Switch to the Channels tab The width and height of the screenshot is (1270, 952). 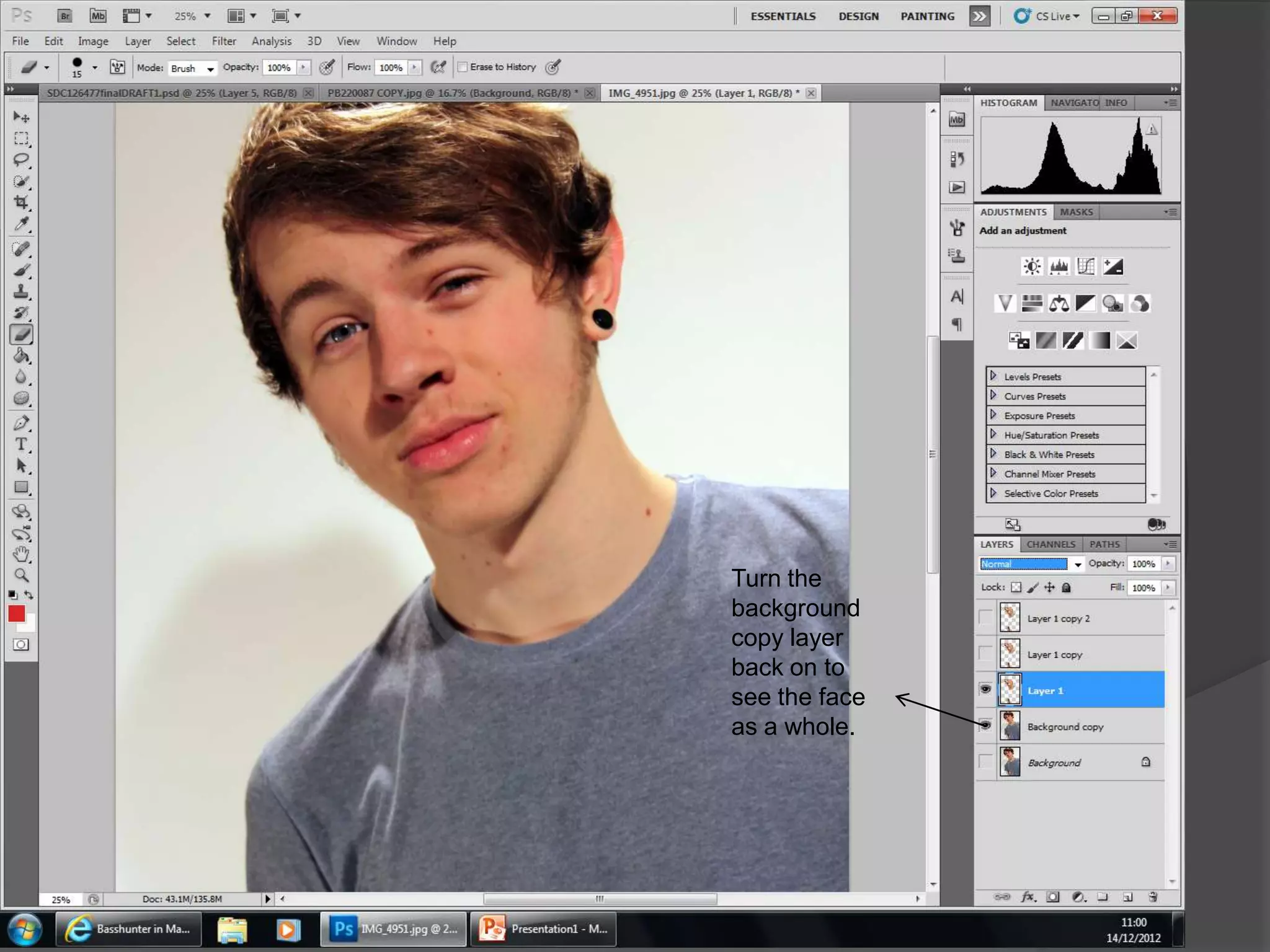click(x=1050, y=544)
